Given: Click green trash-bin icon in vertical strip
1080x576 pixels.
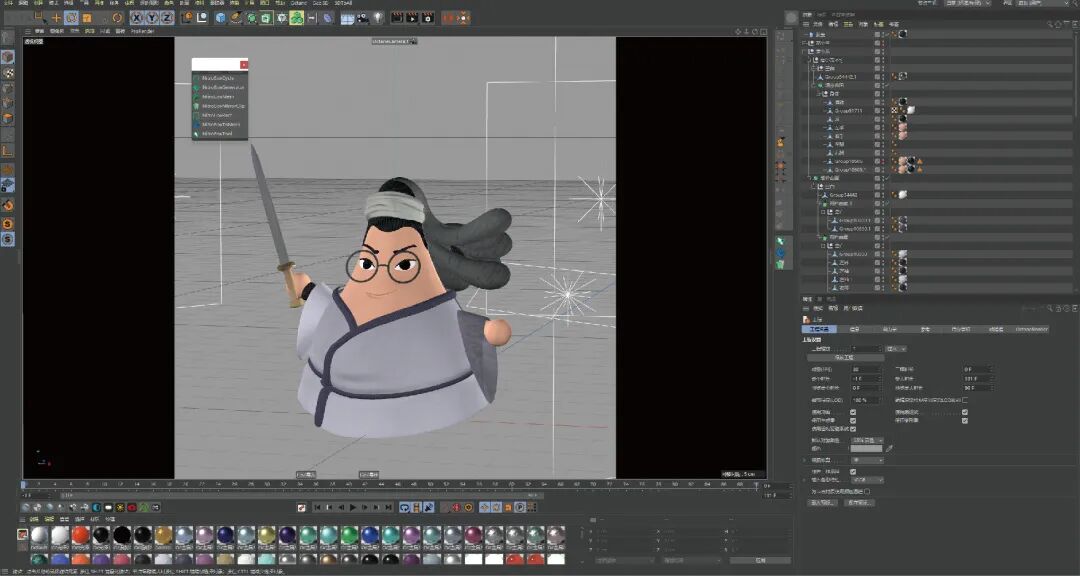Looking at the screenshot, I should coord(780,263).
